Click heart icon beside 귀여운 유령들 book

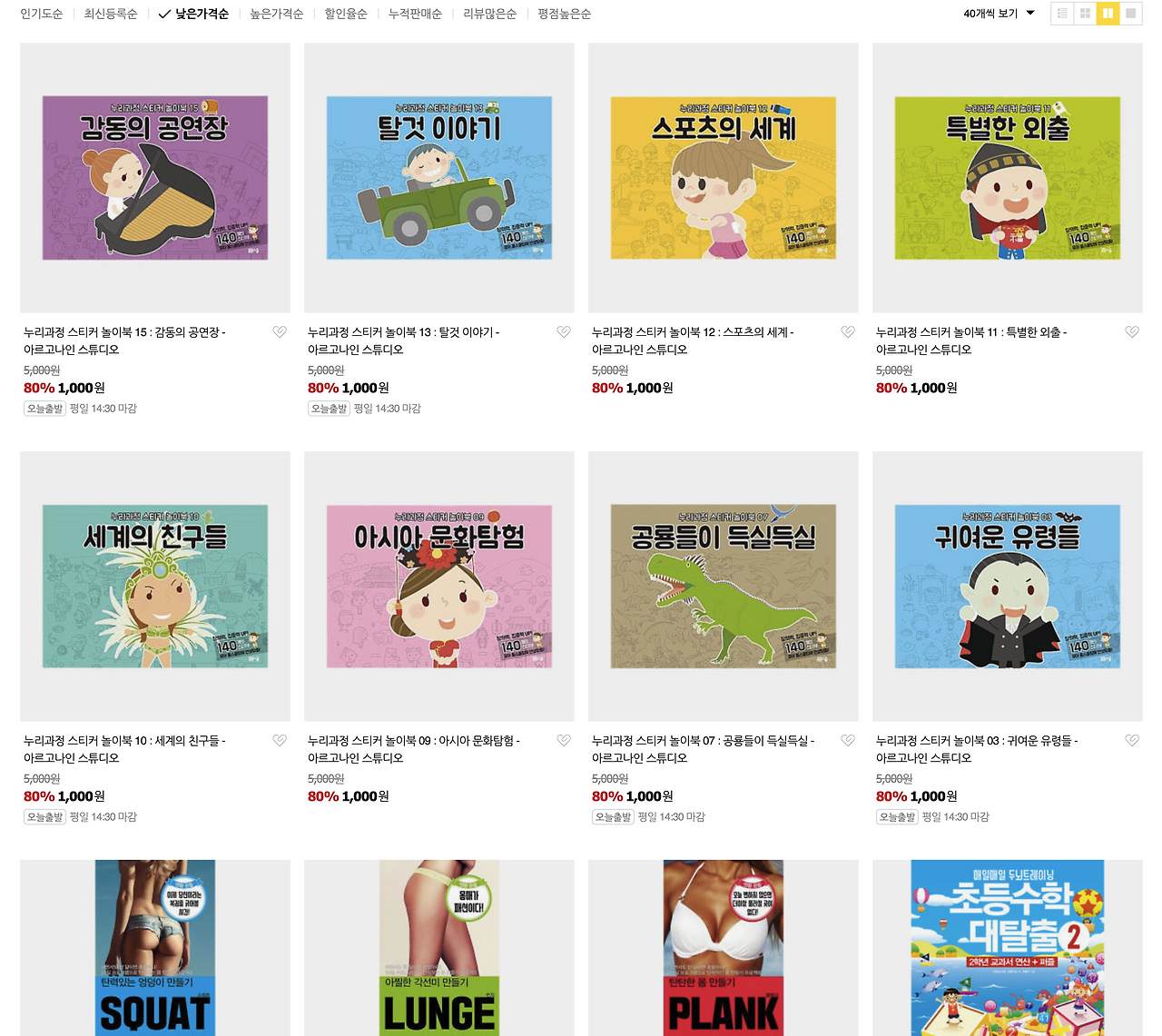coord(1132,741)
